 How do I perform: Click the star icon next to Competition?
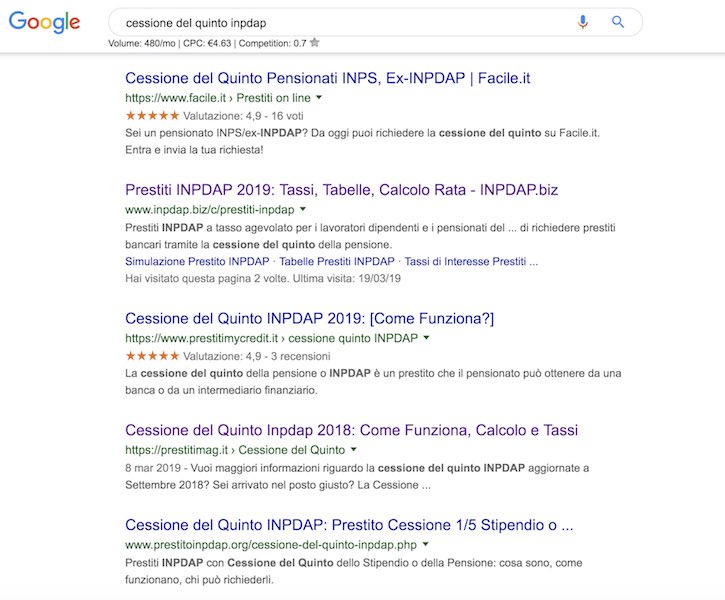click(x=315, y=43)
